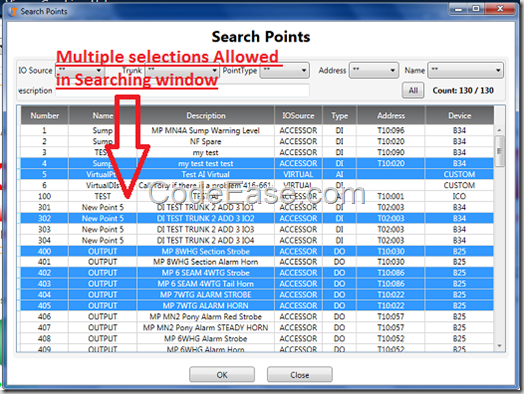Sort by the Device column header
Image resolution: width=524 pixels, height=394 pixels.
pos(460,116)
